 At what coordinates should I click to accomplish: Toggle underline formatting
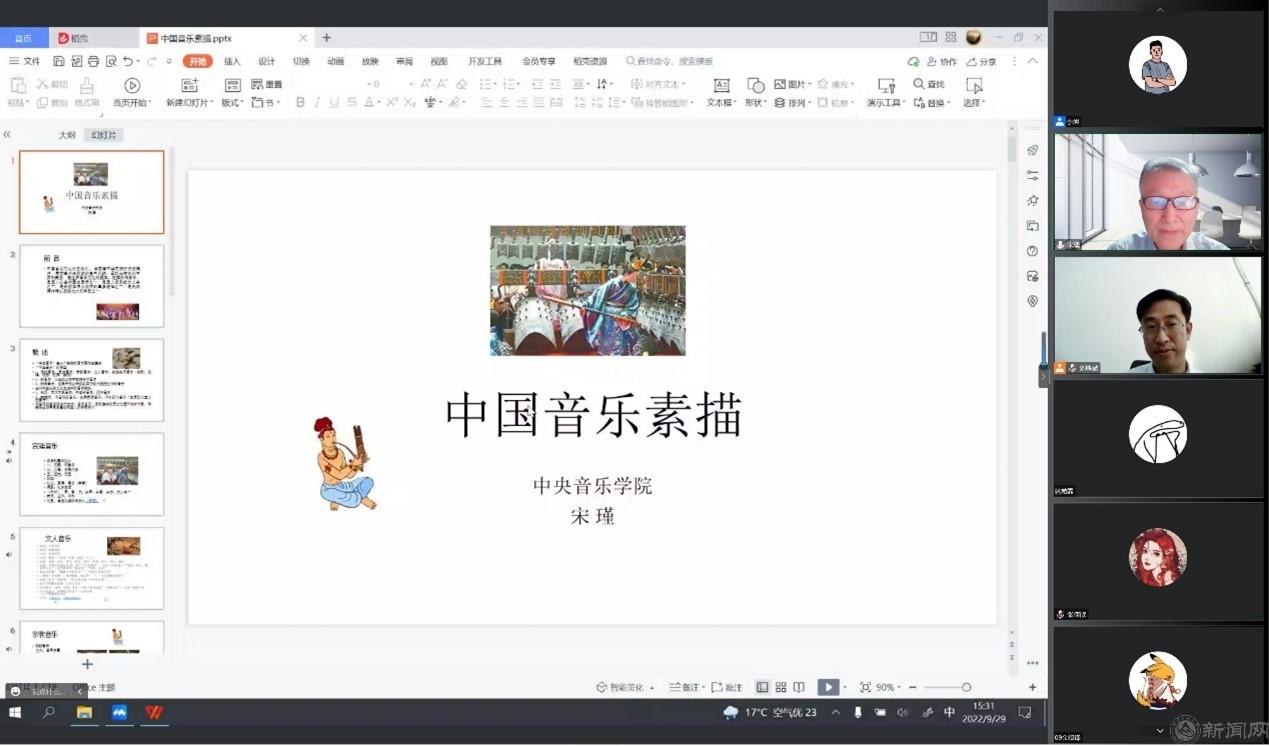click(x=333, y=102)
